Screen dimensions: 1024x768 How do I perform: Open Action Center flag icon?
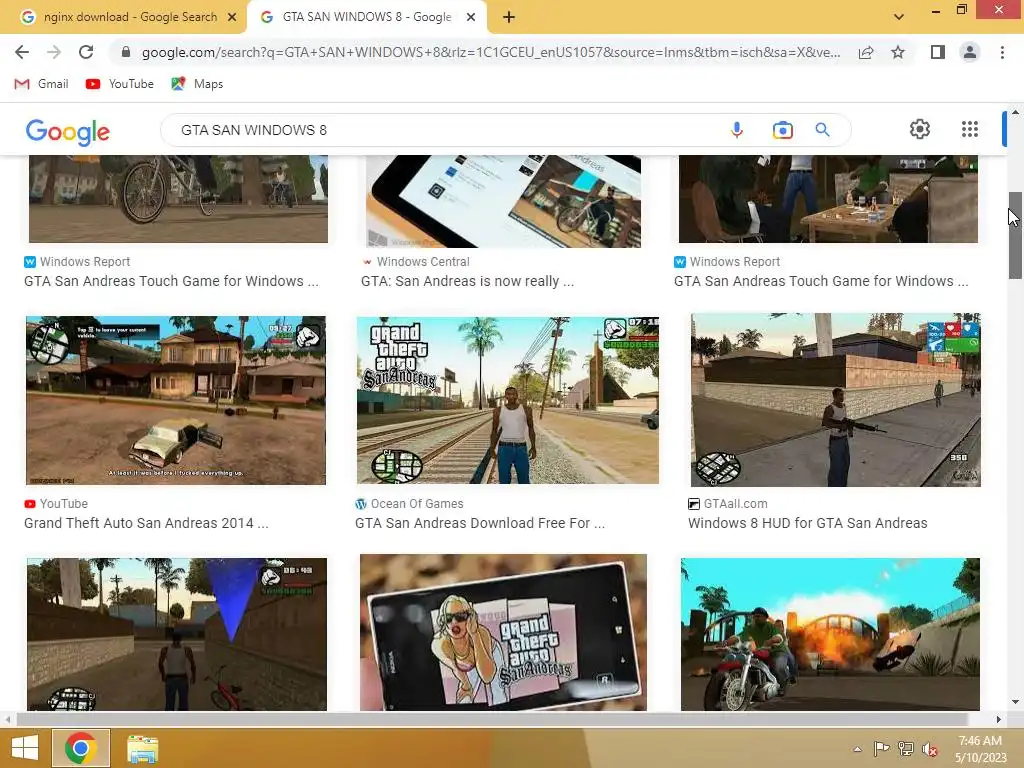[x=881, y=748]
